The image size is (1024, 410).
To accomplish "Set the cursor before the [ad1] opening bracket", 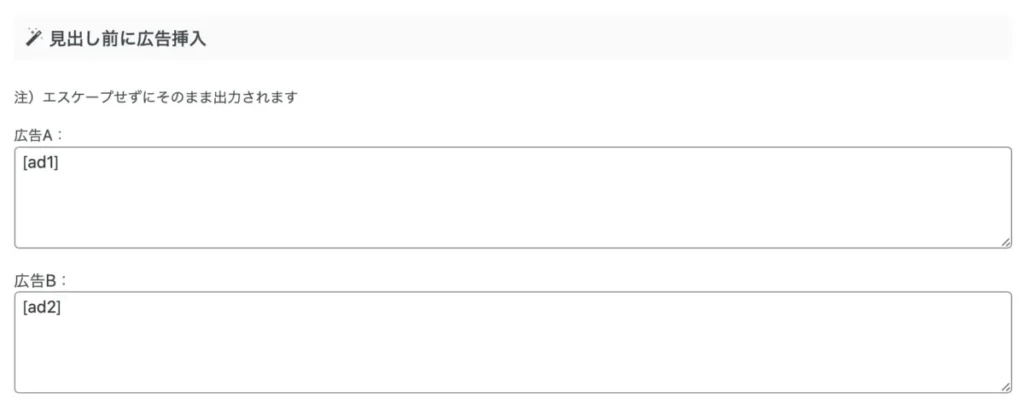I will point(23,163).
